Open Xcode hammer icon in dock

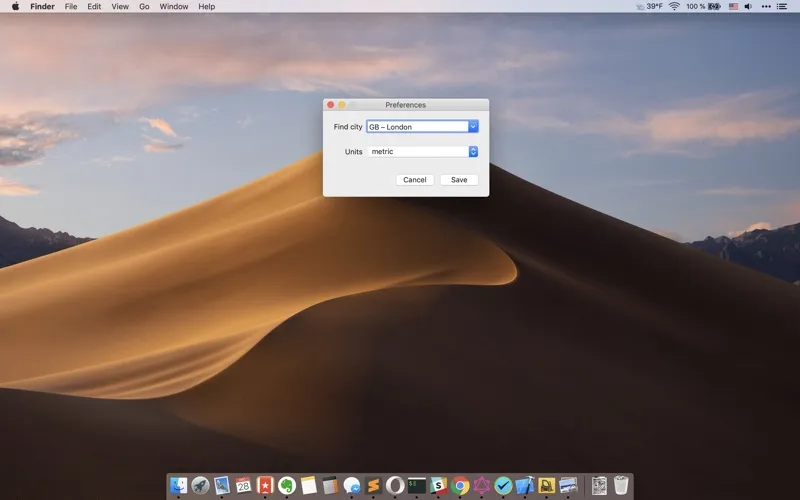pyautogui.click(x=525, y=485)
